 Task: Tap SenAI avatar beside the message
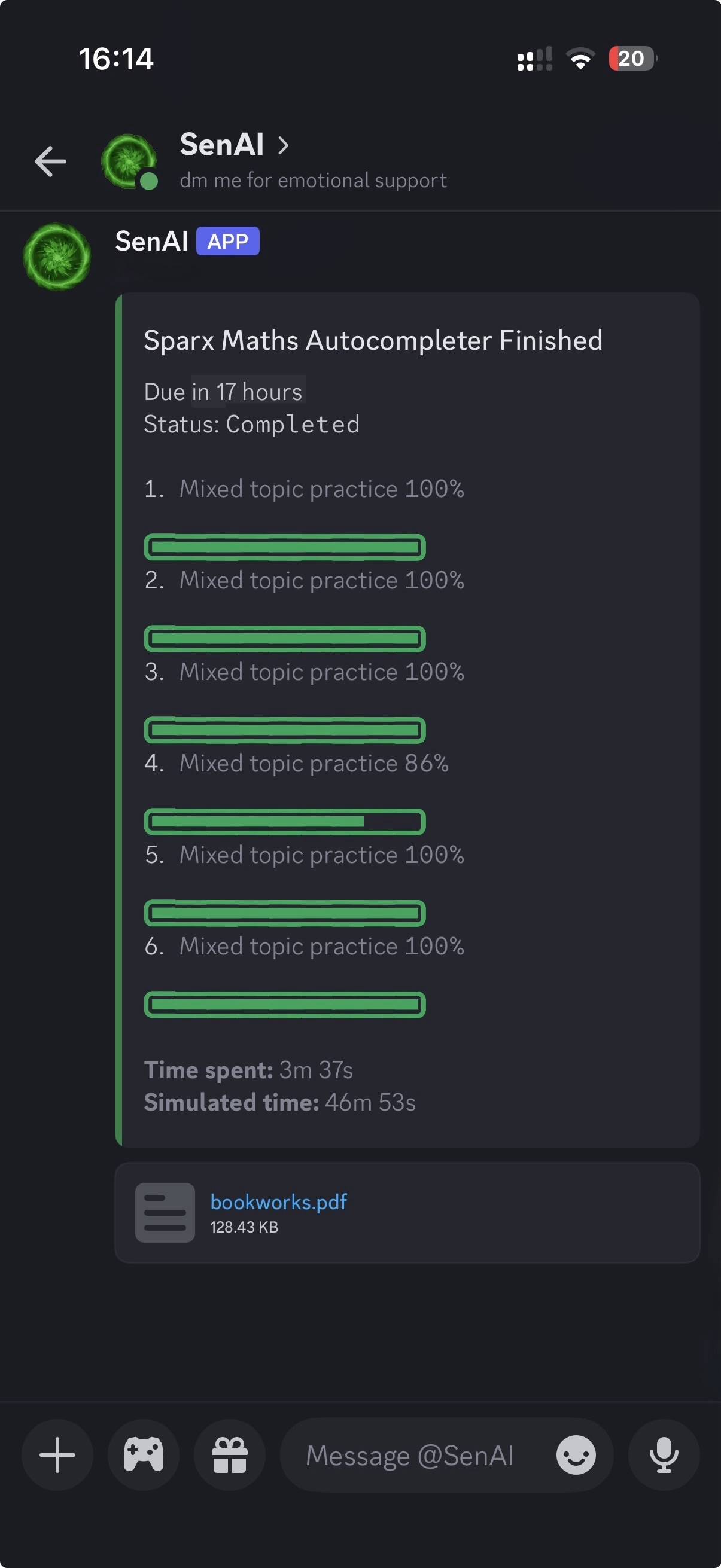click(57, 257)
